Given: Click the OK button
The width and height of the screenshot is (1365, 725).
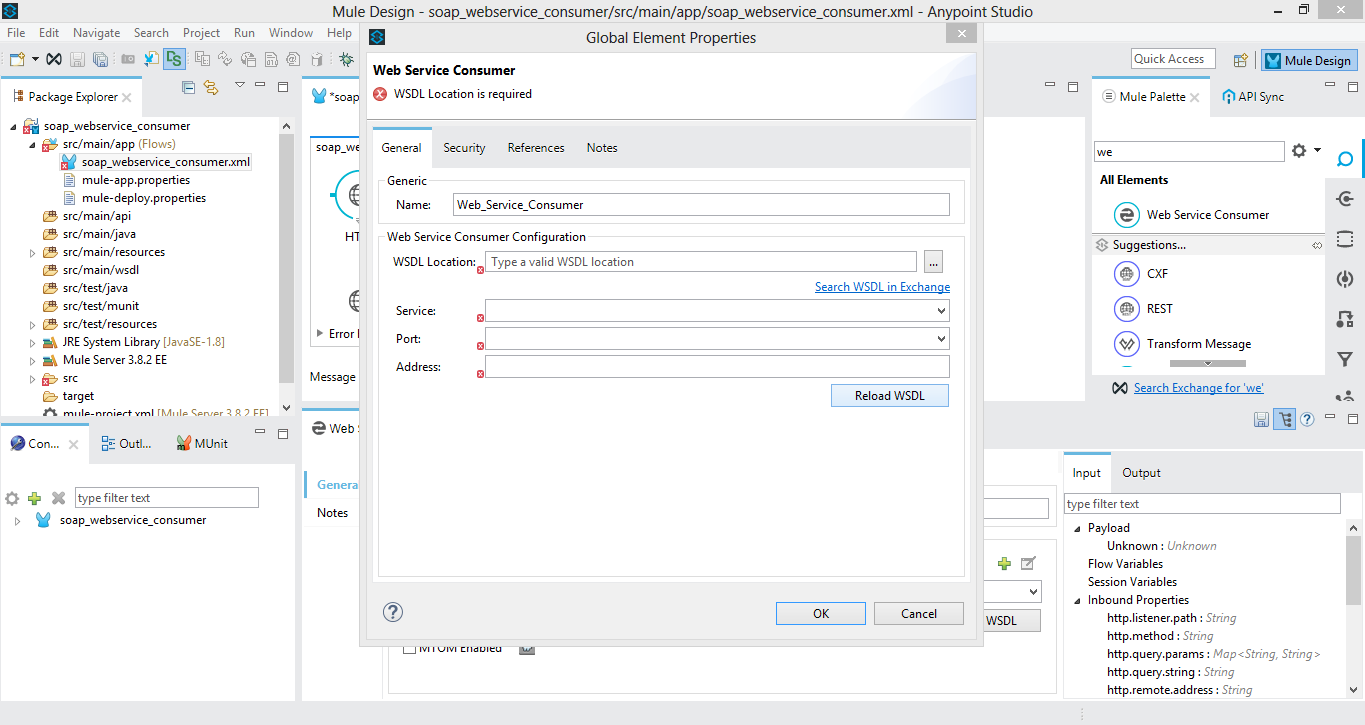Looking at the screenshot, I should click(821, 613).
